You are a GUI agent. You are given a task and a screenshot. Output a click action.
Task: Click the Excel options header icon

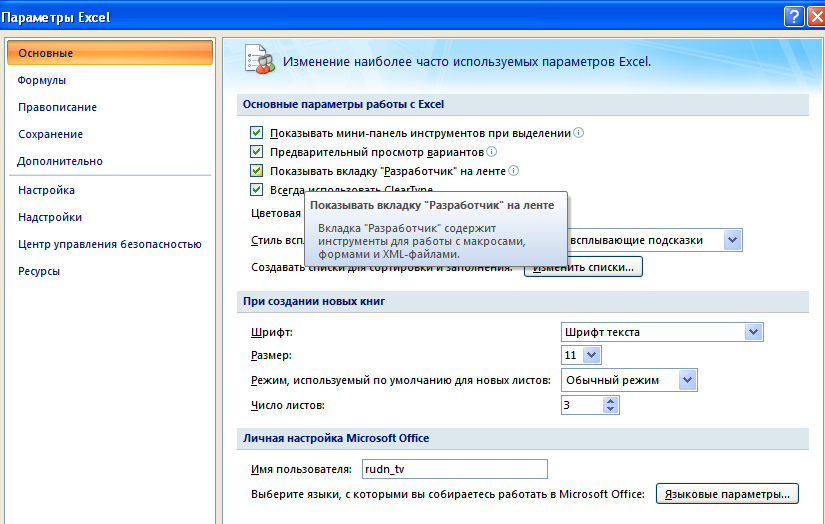point(259,59)
